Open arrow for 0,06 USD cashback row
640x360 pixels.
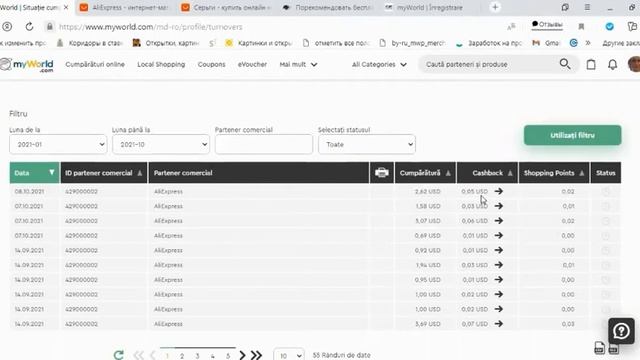(498, 220)
